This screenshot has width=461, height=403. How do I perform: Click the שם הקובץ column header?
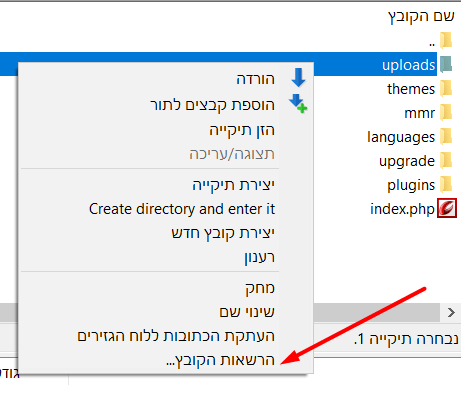pyautogui.click(x=421, y=16)
